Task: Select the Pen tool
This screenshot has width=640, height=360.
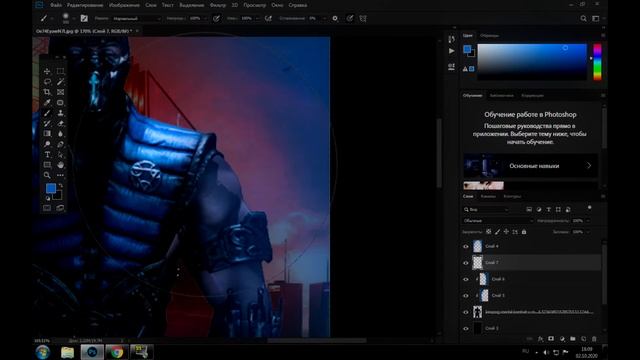Action: (x=60, y=144)
